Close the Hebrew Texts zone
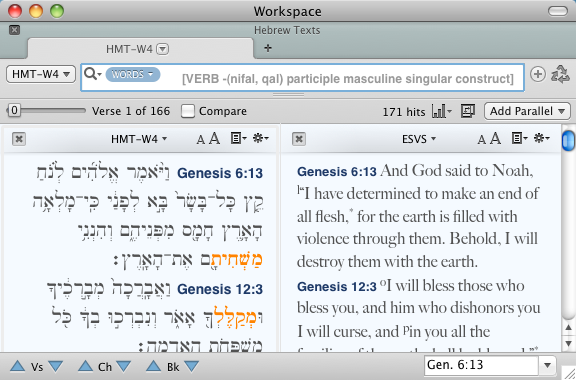Image resolution: width=576 pixels, height=380 pixels. [14, 30]
